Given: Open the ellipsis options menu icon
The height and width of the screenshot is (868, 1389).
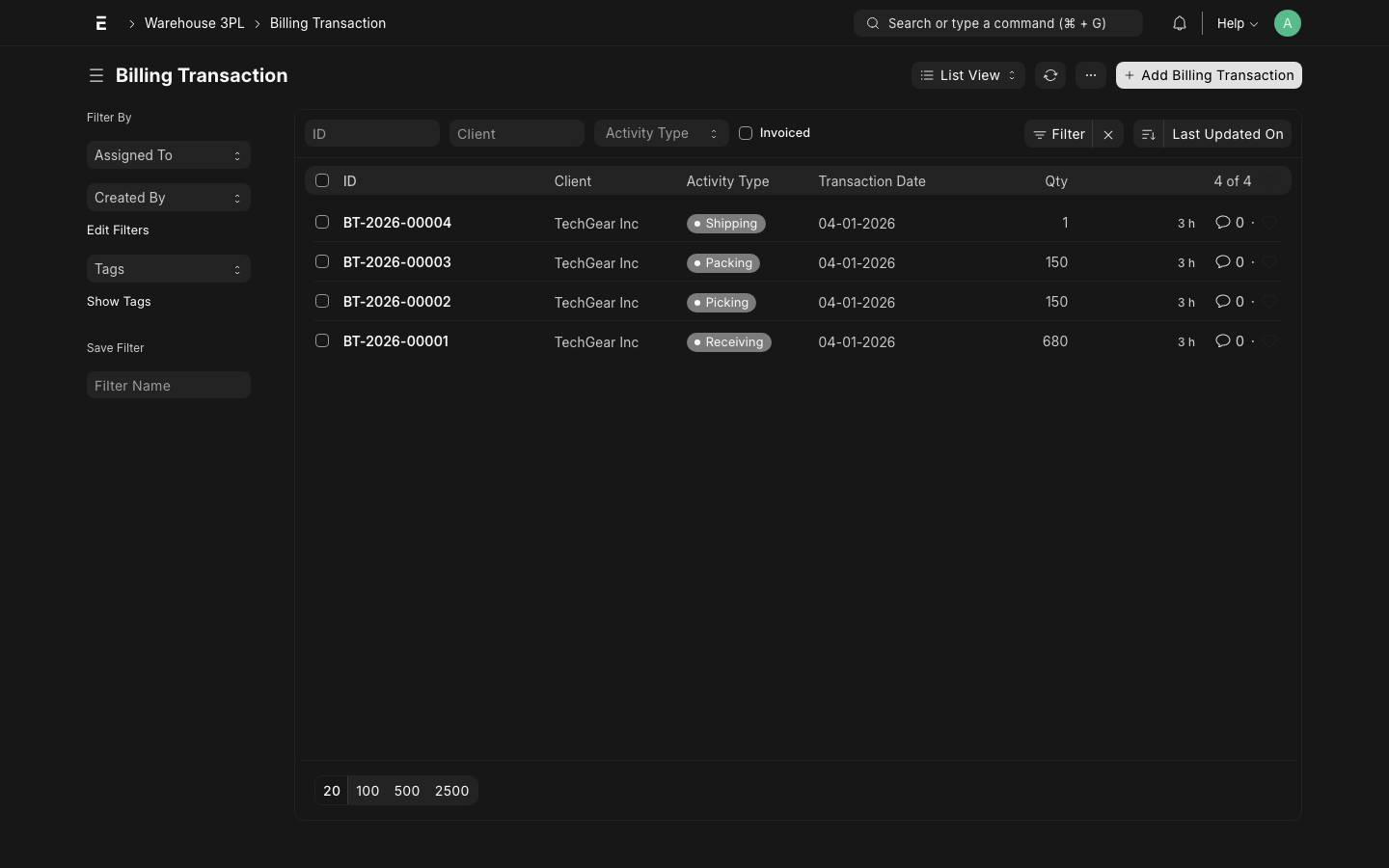Looking at the screenshot, I should 1091,75.
